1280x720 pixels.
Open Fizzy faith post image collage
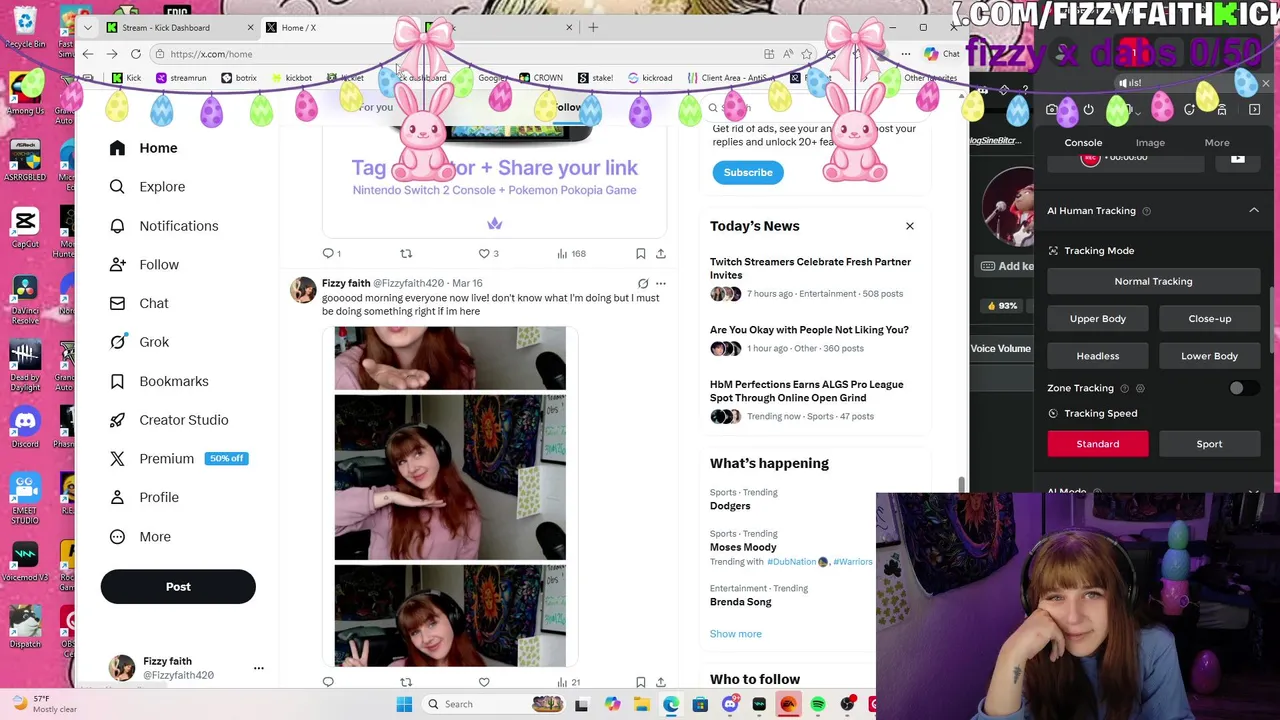[x=450, y=496]
